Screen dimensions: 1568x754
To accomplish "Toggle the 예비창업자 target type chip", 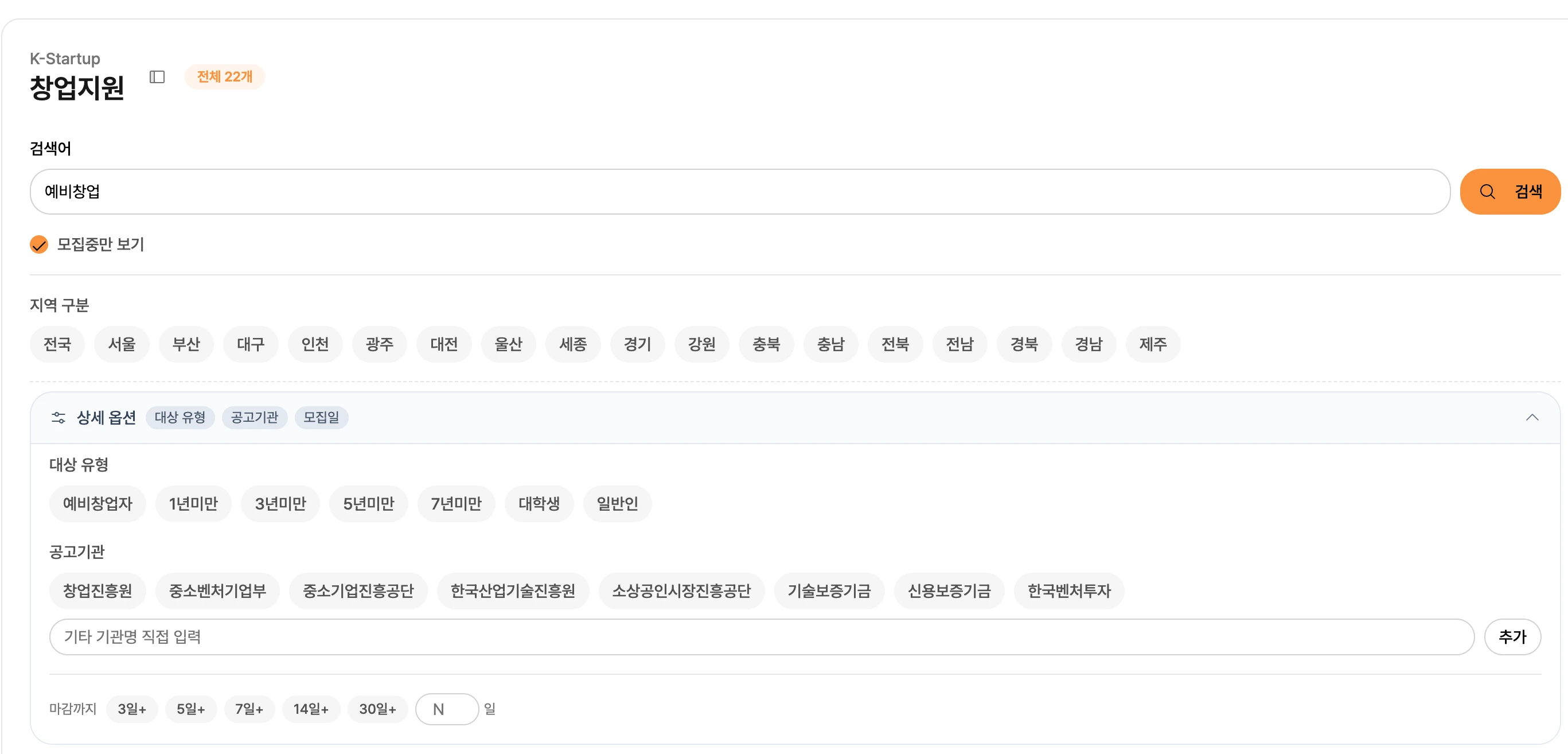I will [97, 504].
